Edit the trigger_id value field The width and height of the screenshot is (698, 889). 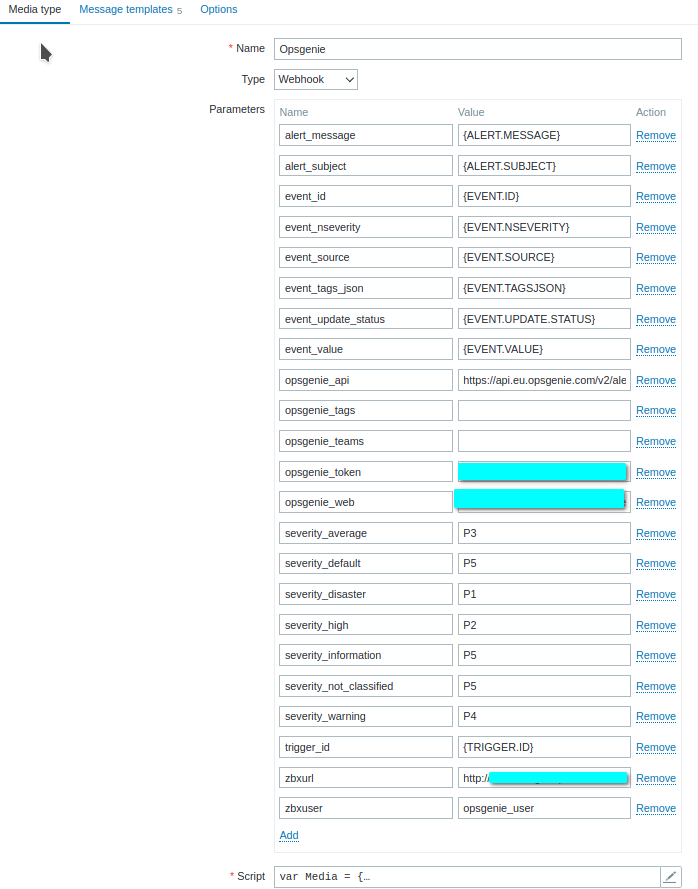544,747
